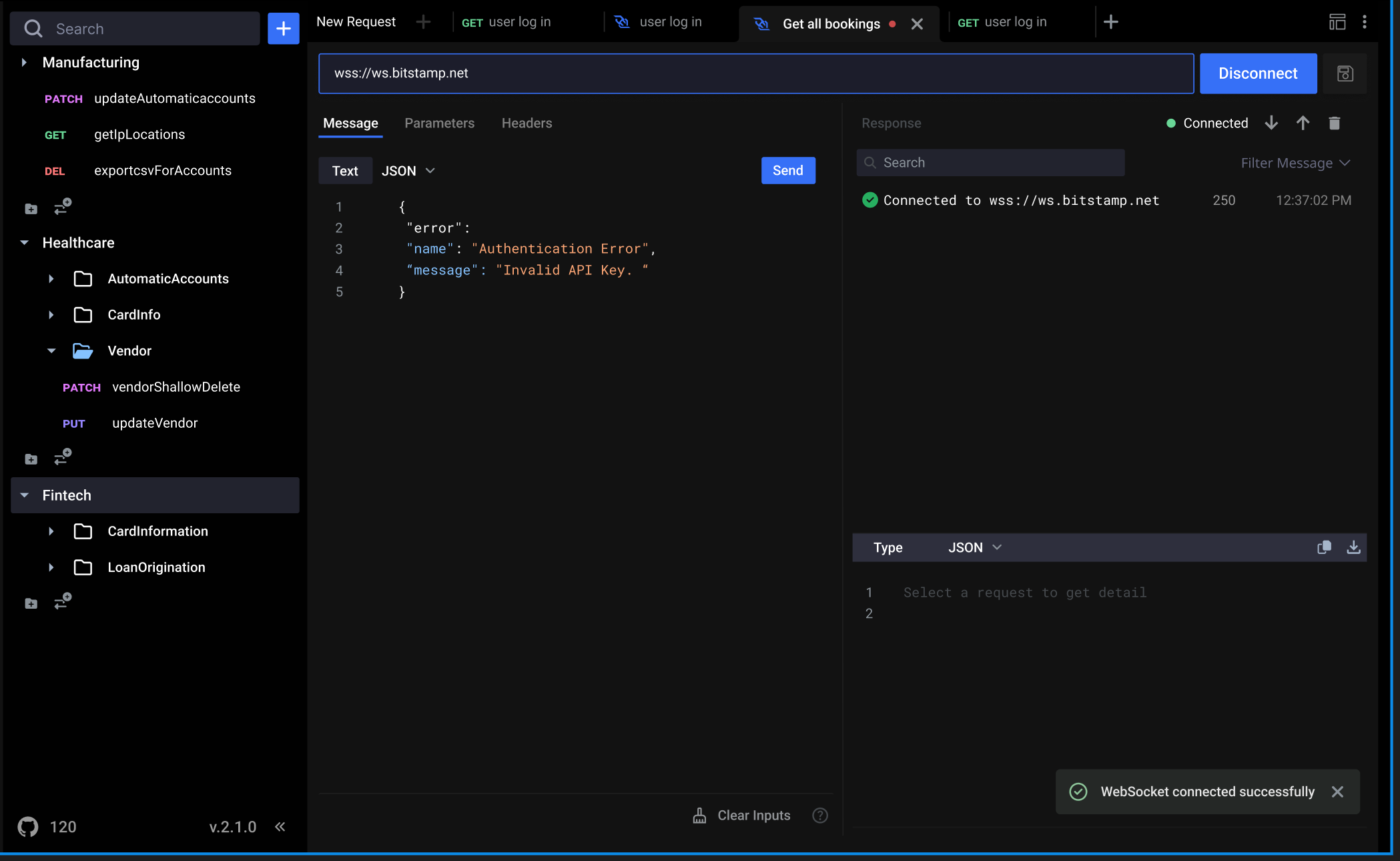Switch to the Message tab
The width and height of the screenshot is (1400, 861).
click(350, 123)
